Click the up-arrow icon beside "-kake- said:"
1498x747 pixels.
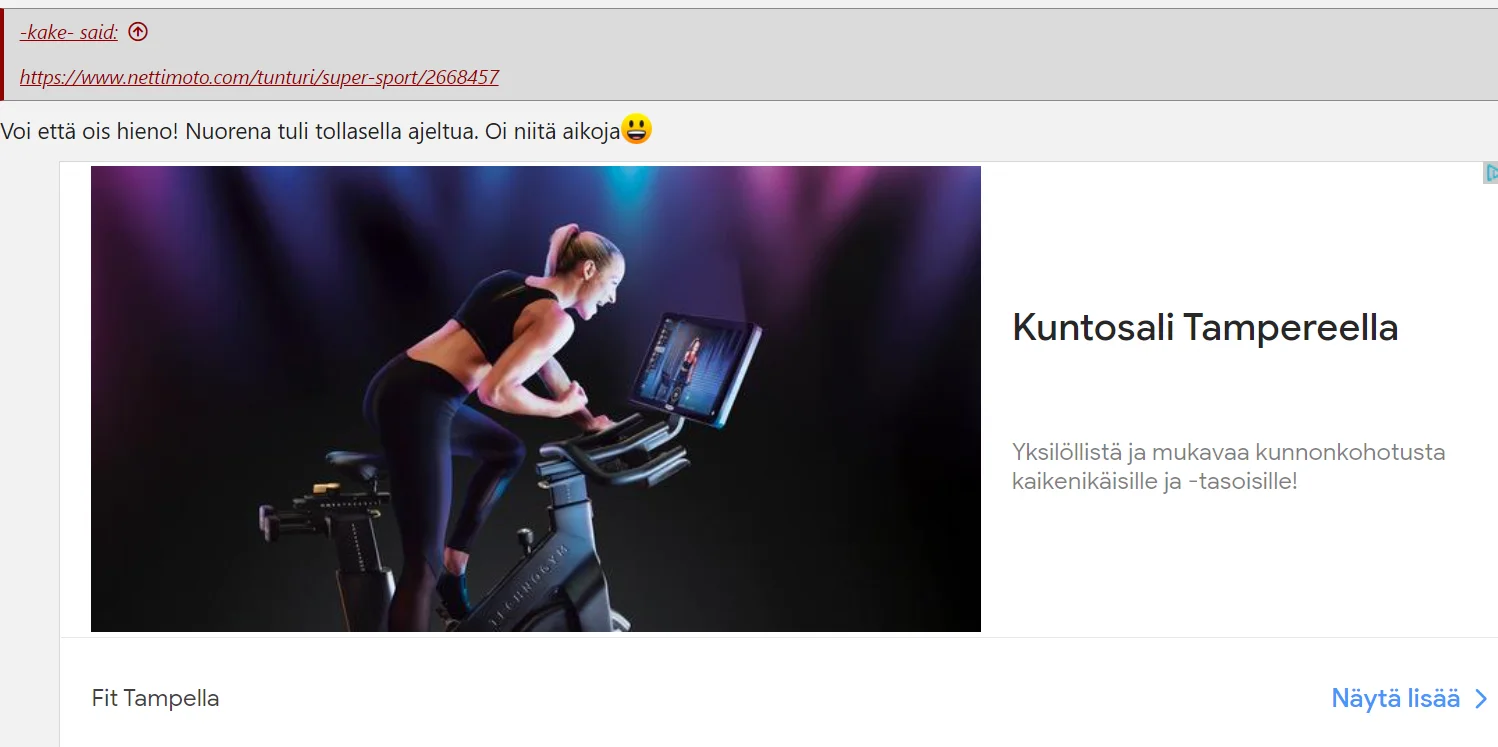138,32
